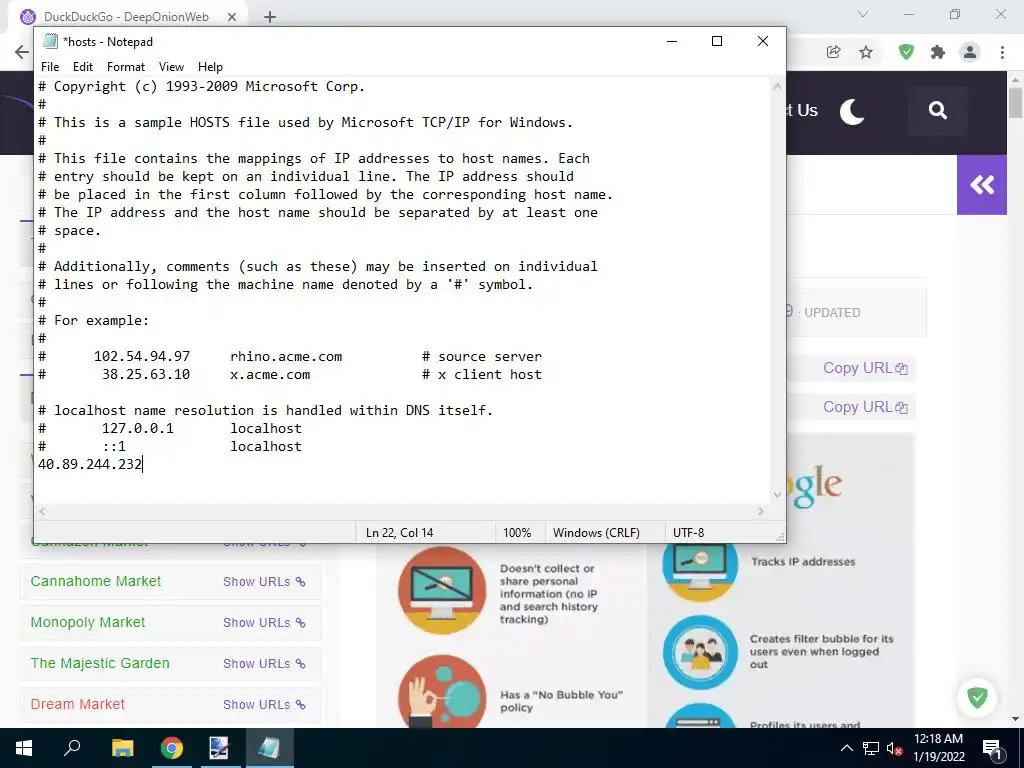The width and height of the screenshot is (1024, 768).
Task: Click the x.acme.com text in Notepad
Action: 270,375
